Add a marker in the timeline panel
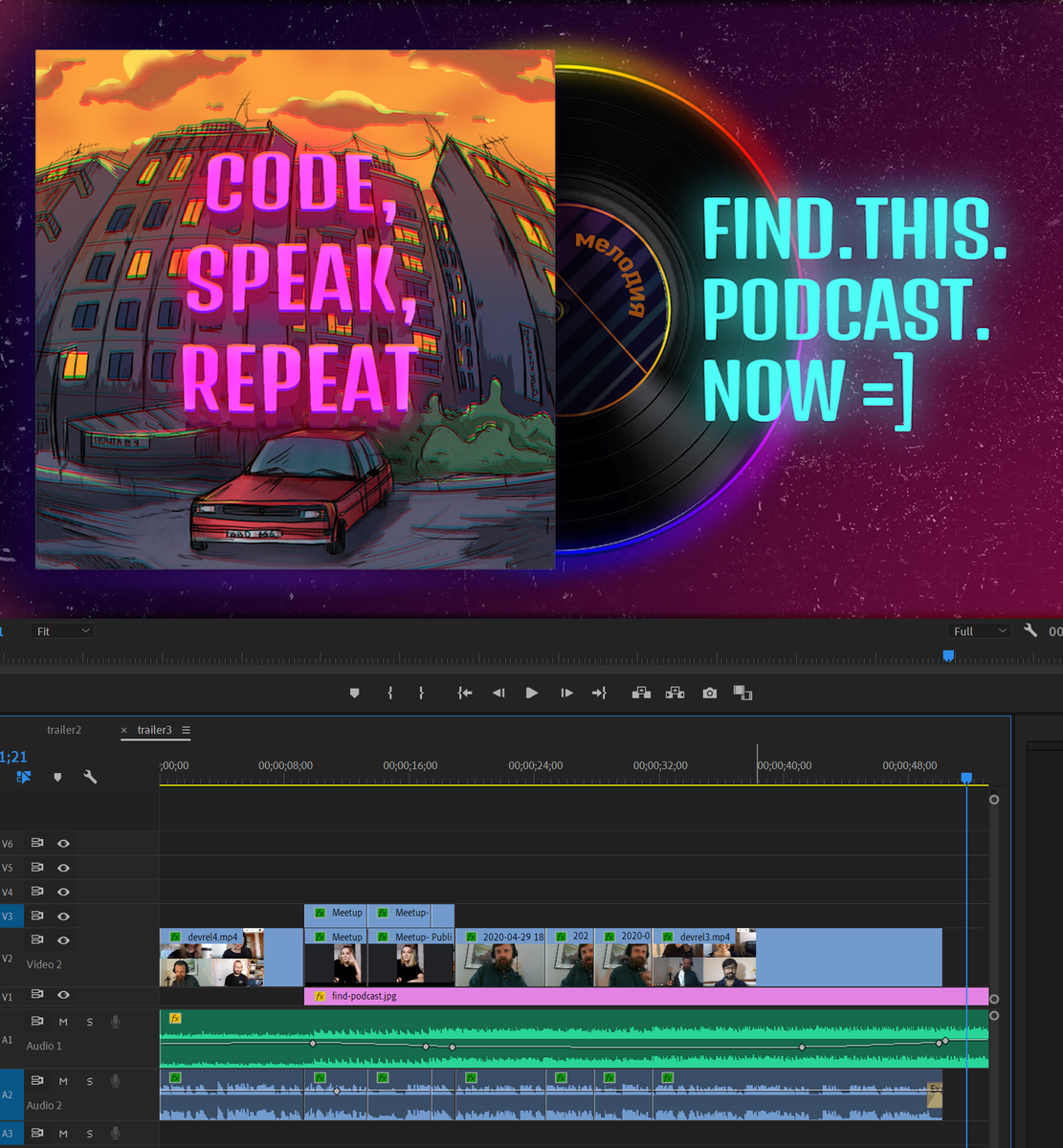1063x1148 pixels. click(57, 777)
